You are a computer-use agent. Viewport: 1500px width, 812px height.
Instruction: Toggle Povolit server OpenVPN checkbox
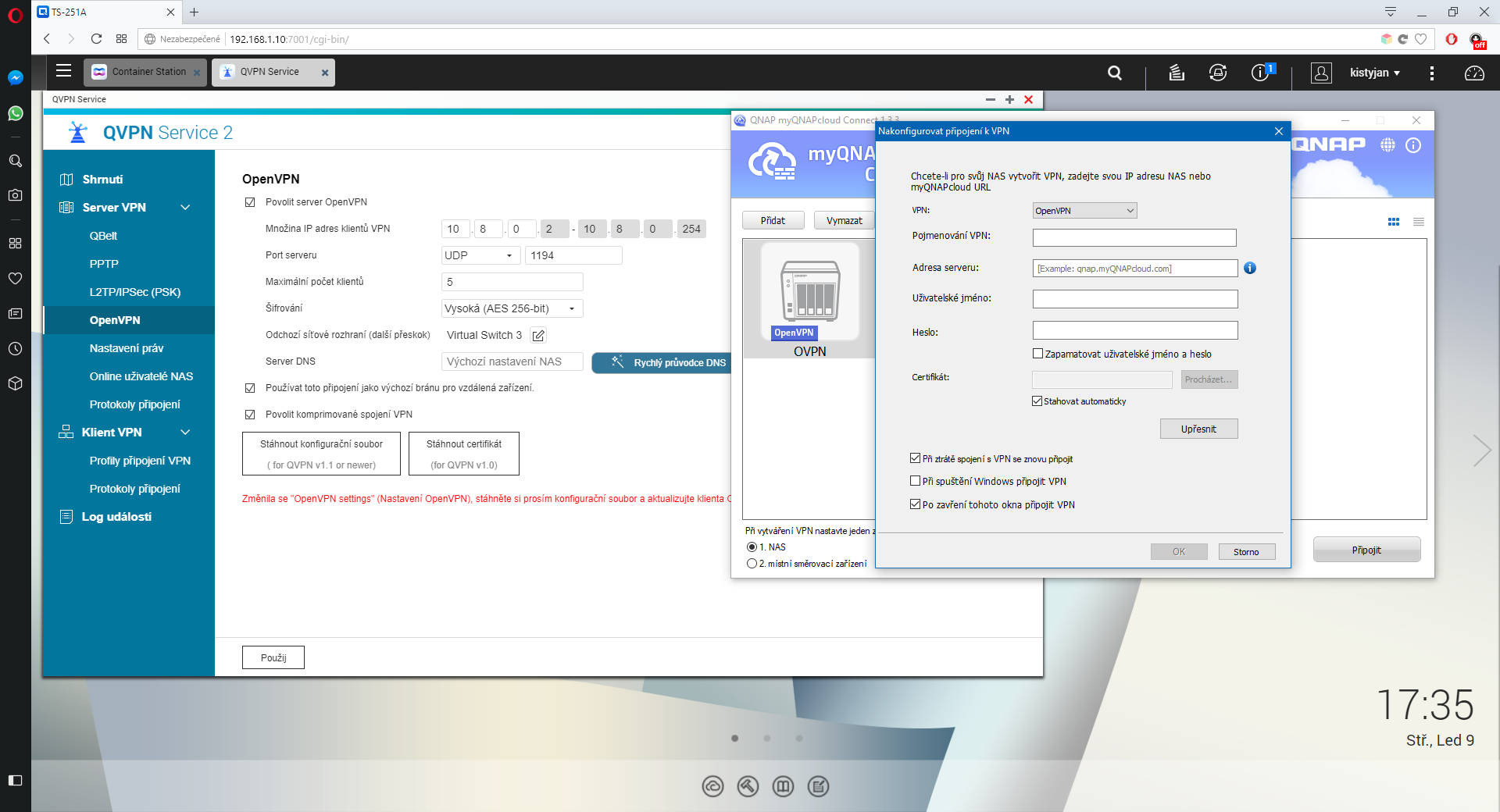point(250,202)
